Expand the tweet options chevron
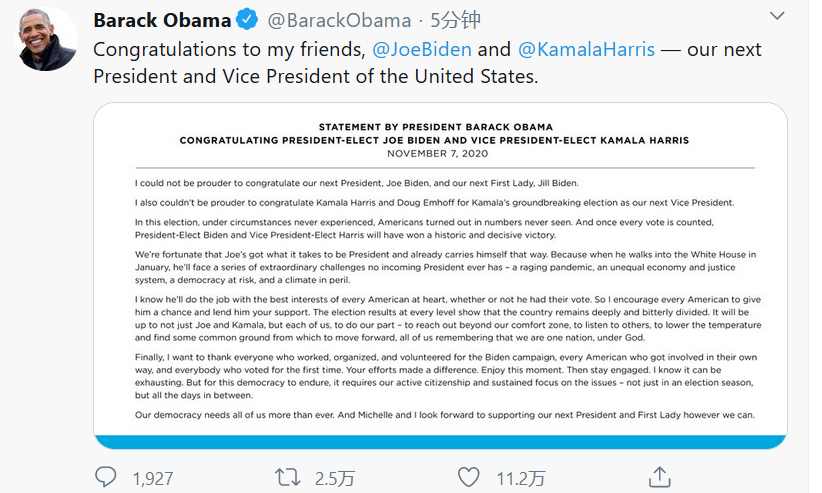822x493 pixels. [x=776, y=18]
